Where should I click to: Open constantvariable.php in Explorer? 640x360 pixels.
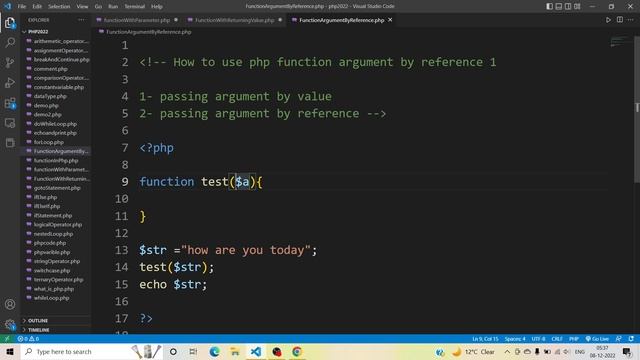pyautogui.click(x=59, y=87)
